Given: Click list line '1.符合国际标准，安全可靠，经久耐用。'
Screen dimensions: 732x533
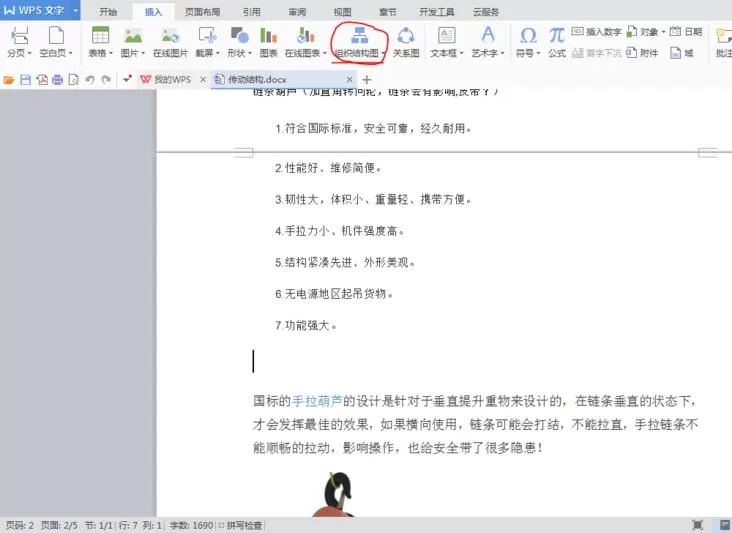Looking at the screenshot, I should [373, 128].
